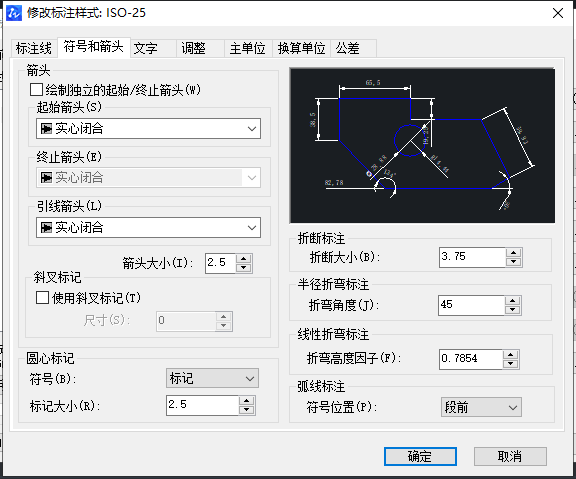
Task: Expand the 引线箭头 dropdown
Action: [x=148, y=228]
